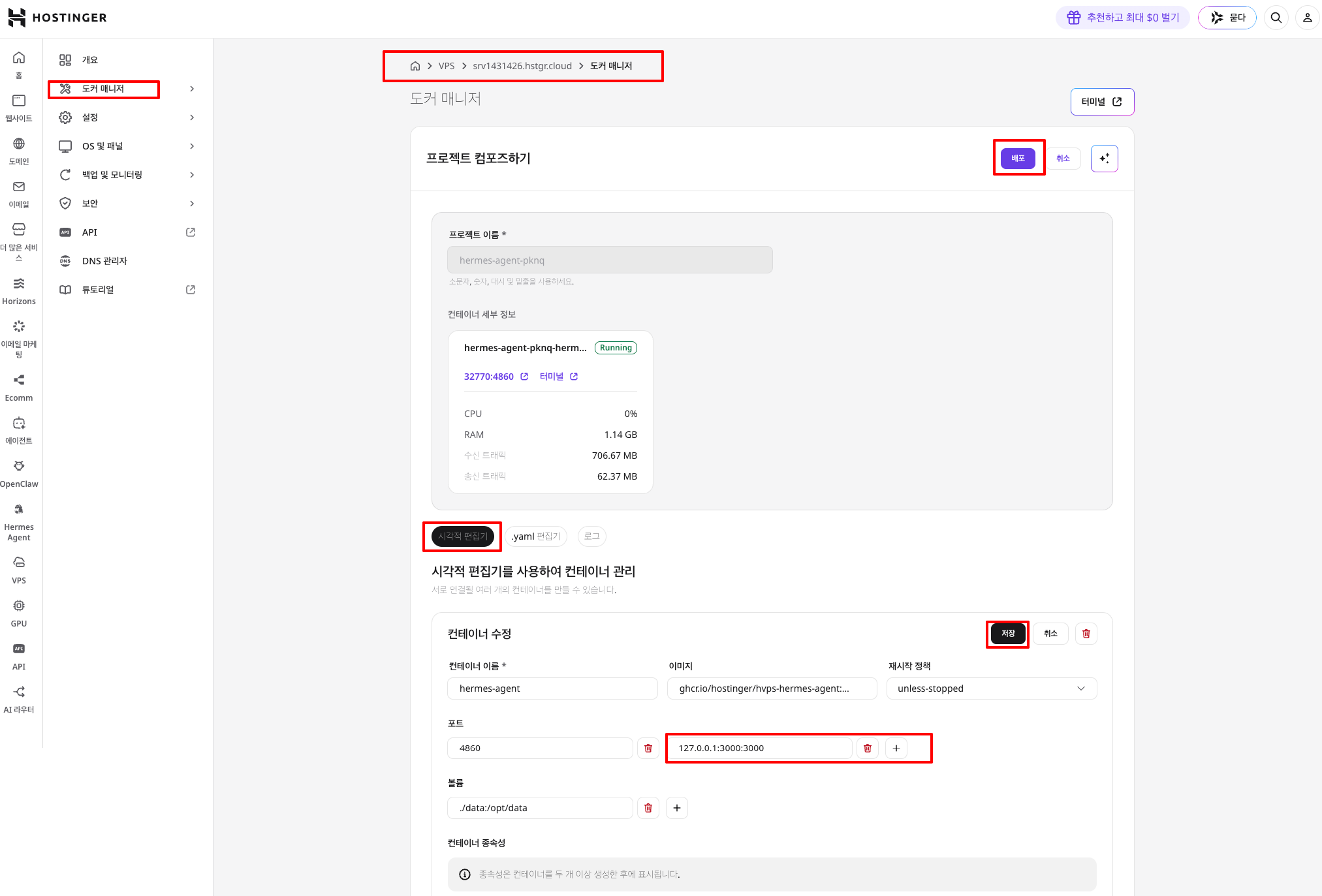Click the Running status badge

[616, 348]
